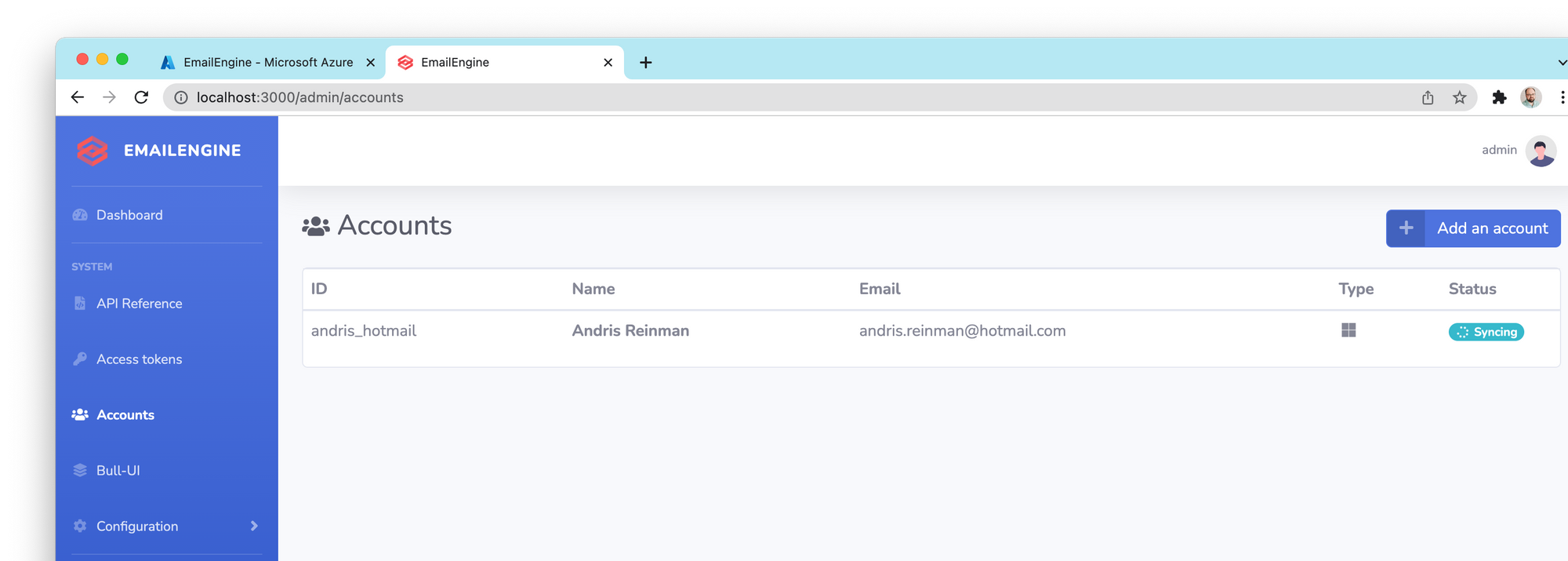Image resolution: width=1568 pixels, height=561 pixels.
Task: Open the admin user menu label
Action: click(x=1499, y=150)
